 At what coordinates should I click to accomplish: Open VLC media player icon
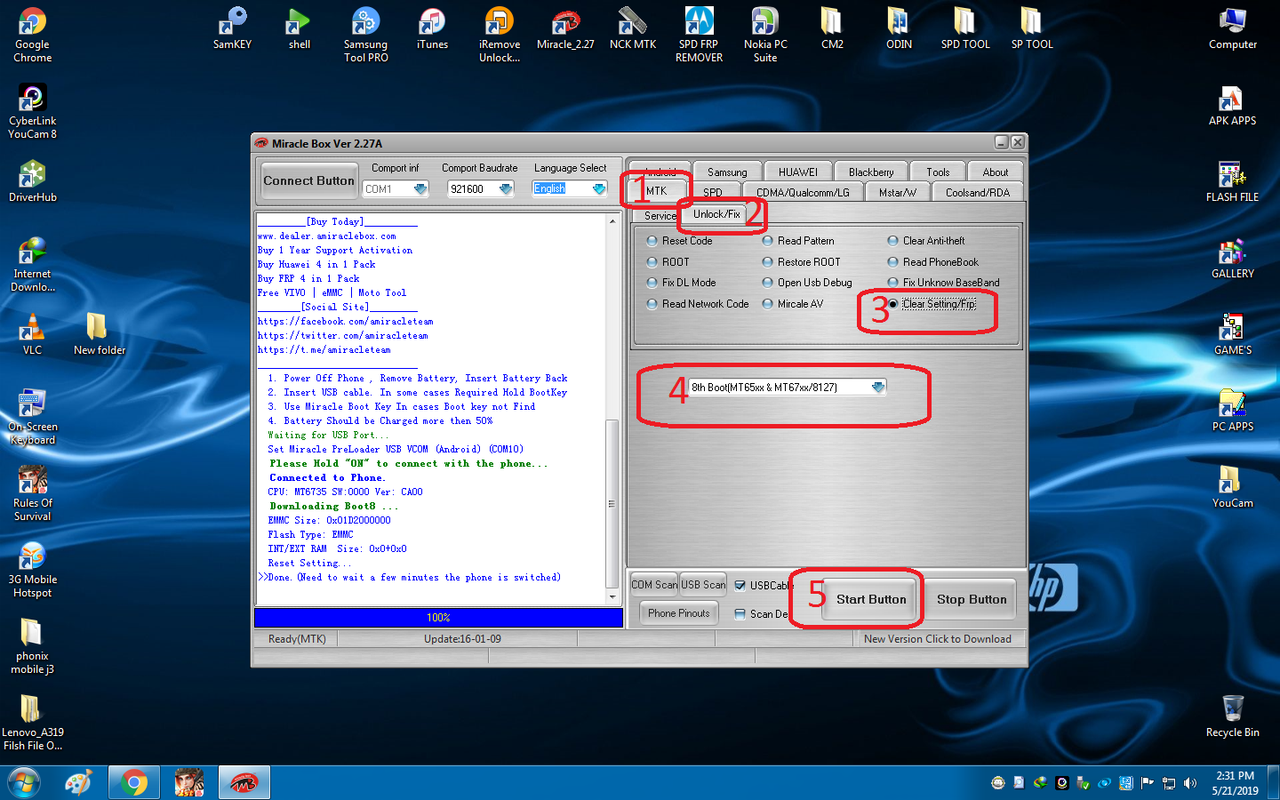pyautogui.click(x=32, y=334)
